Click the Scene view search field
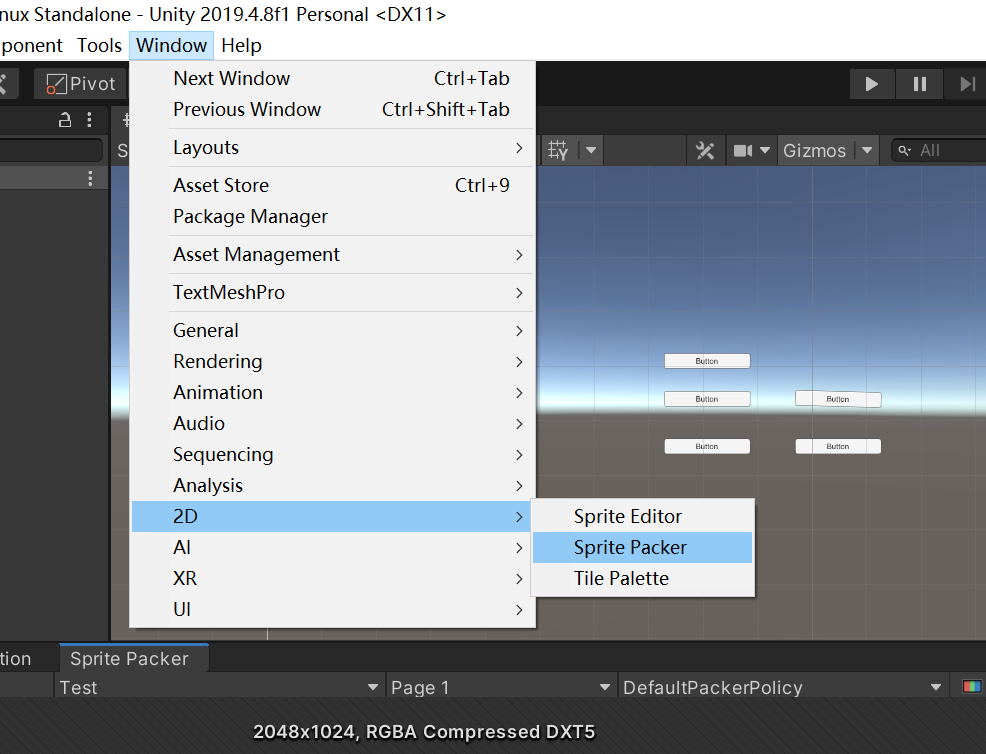Image resolution: width=986 pixels, height=754 pixels. tap(938, 150)
